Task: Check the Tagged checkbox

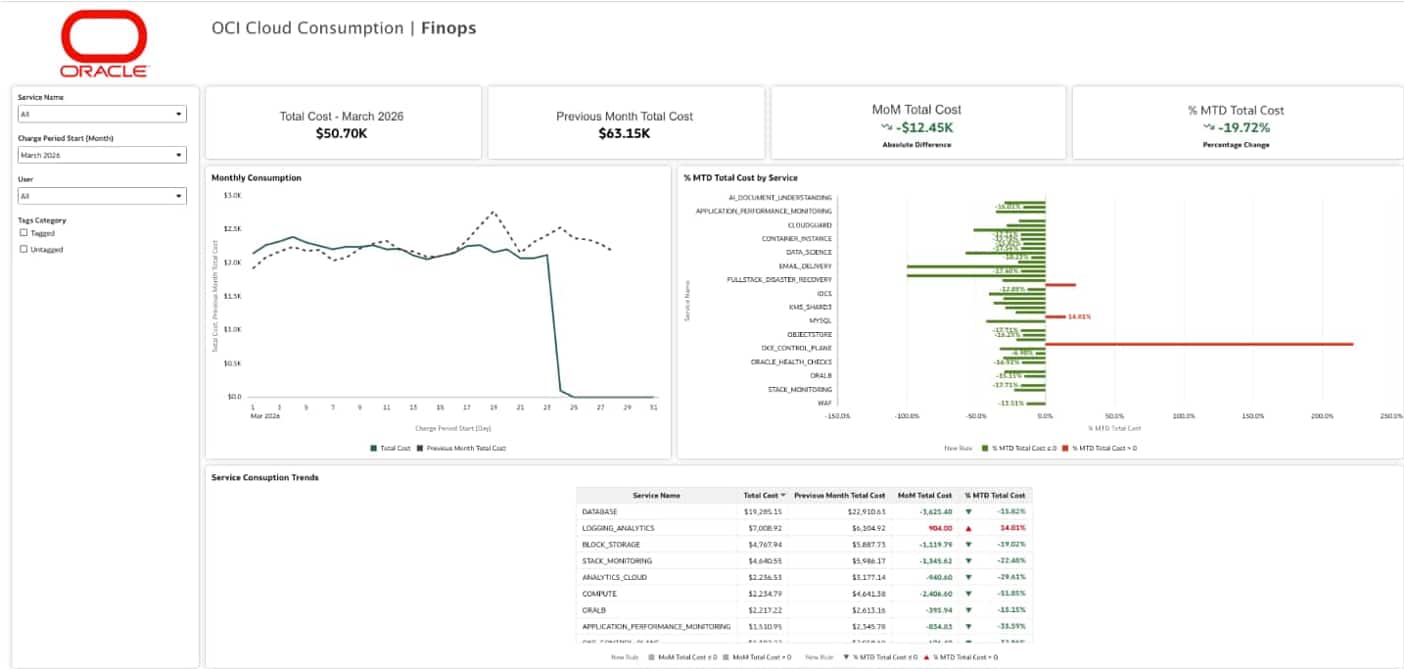Action: (x=24, y=232)
